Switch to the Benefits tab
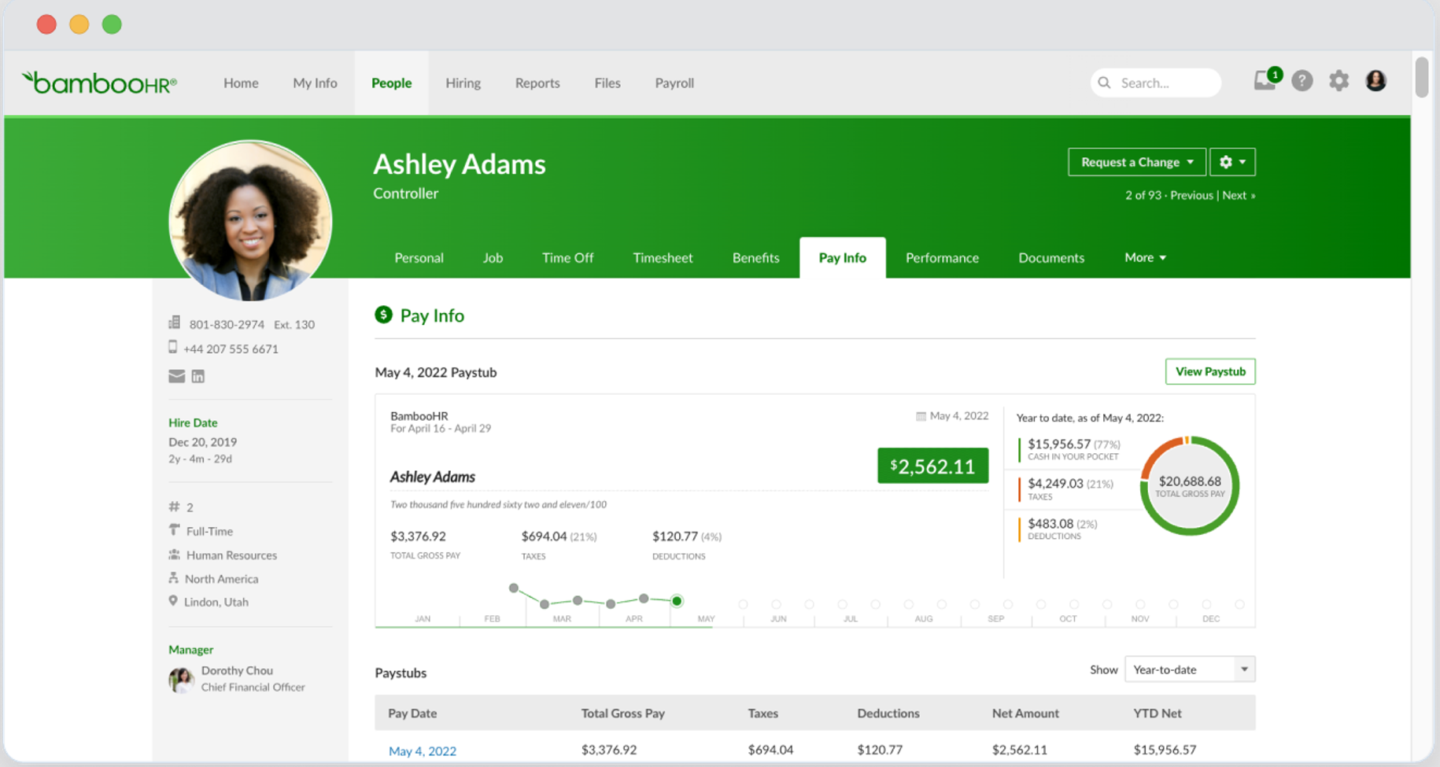The height and width of the screenshot is (767, 1440). coord(755,257)
